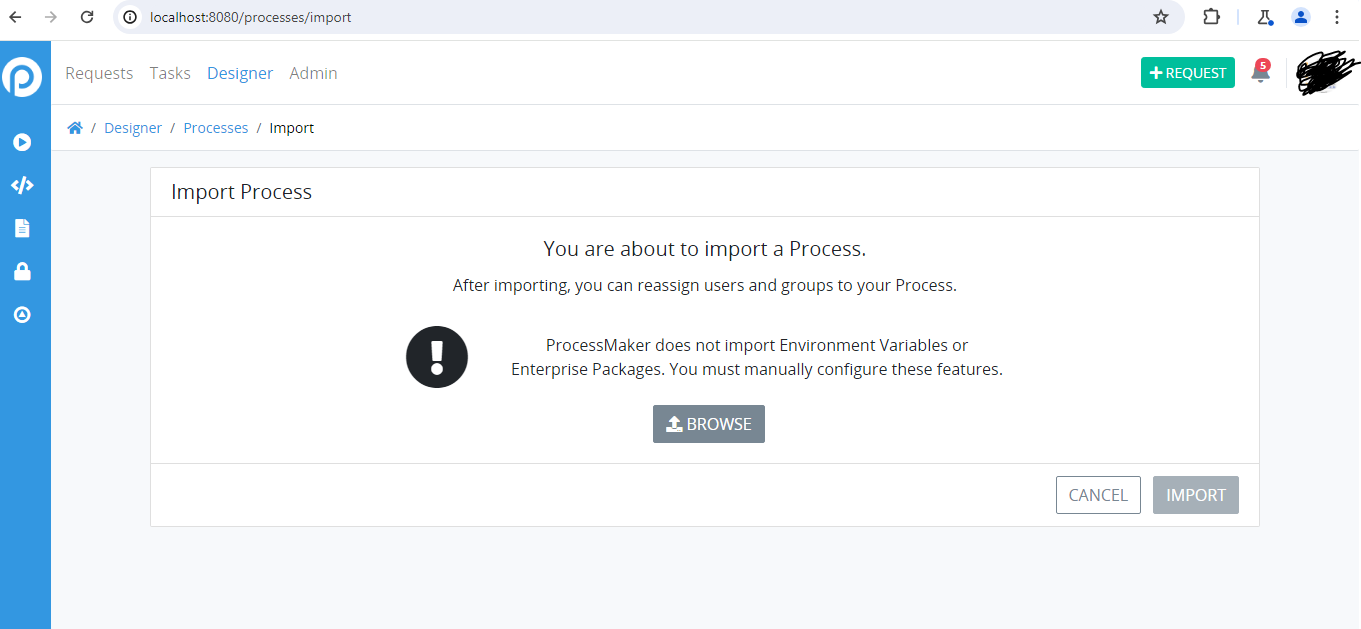Open the Processes play icon in sidebar

click(22, 142)
